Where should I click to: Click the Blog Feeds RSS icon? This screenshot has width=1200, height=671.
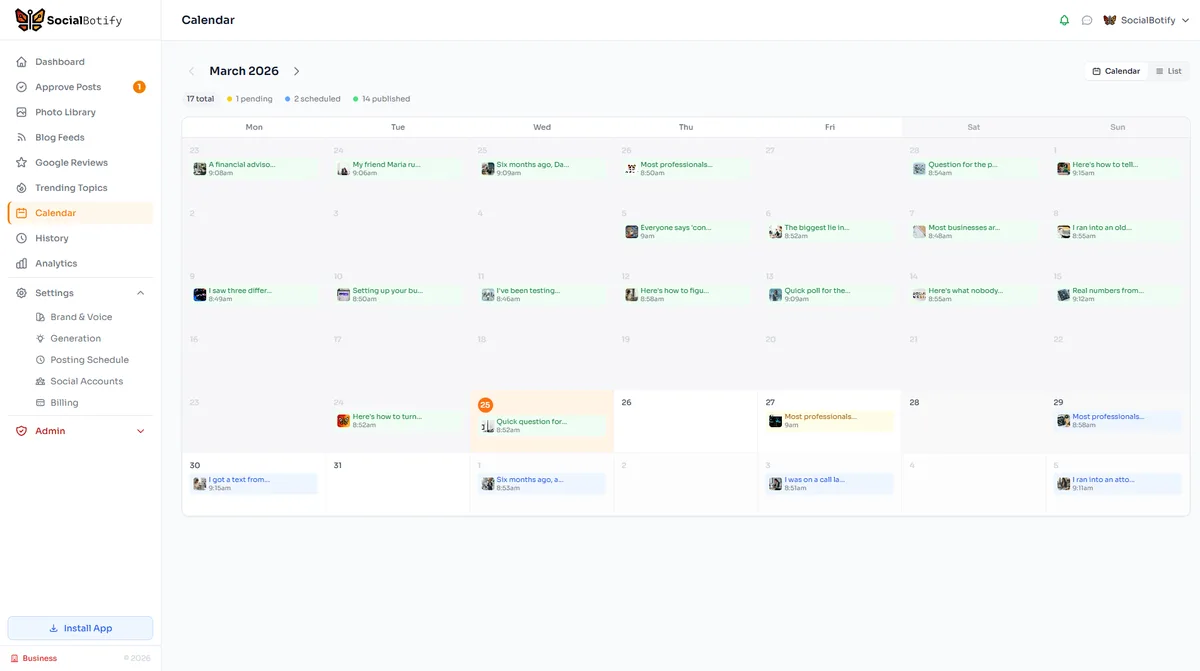point(21,136)
